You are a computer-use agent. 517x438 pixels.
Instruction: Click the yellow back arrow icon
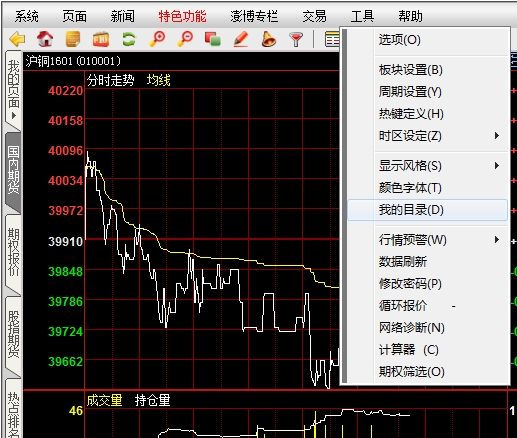(x=17, y=39)
